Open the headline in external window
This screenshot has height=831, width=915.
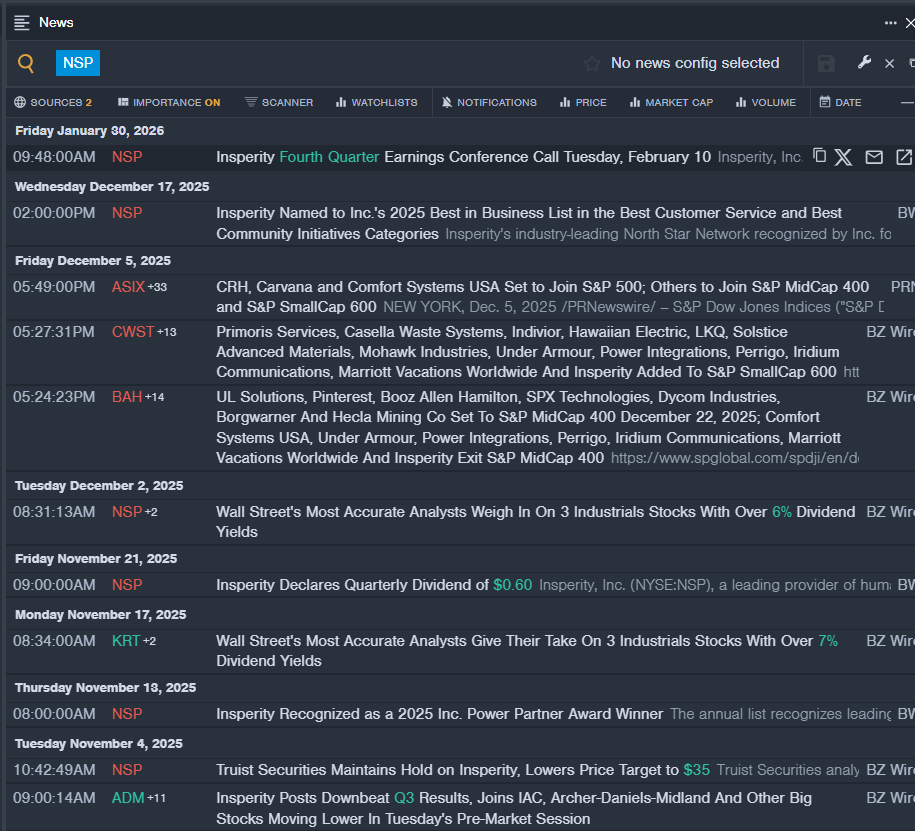(x=903, y=157)
